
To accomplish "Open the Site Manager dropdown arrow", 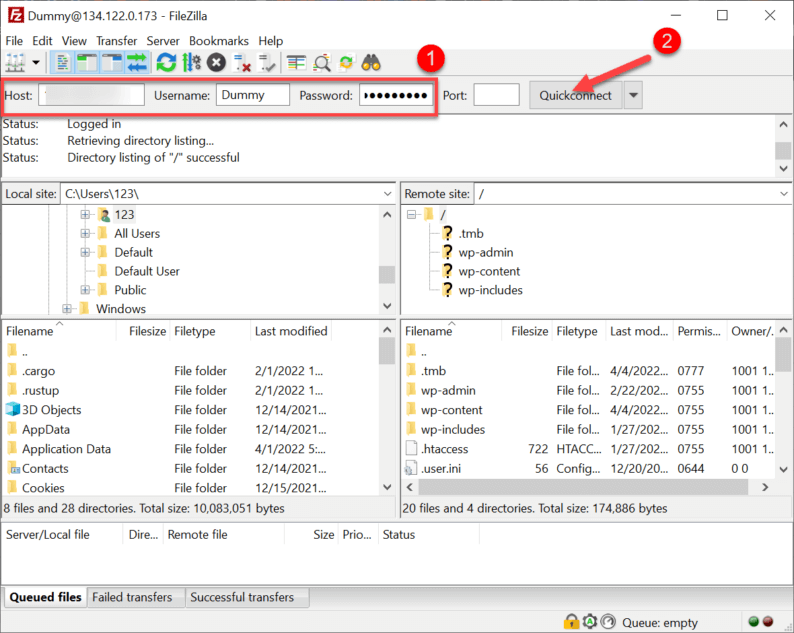I will tap(36, 63).
